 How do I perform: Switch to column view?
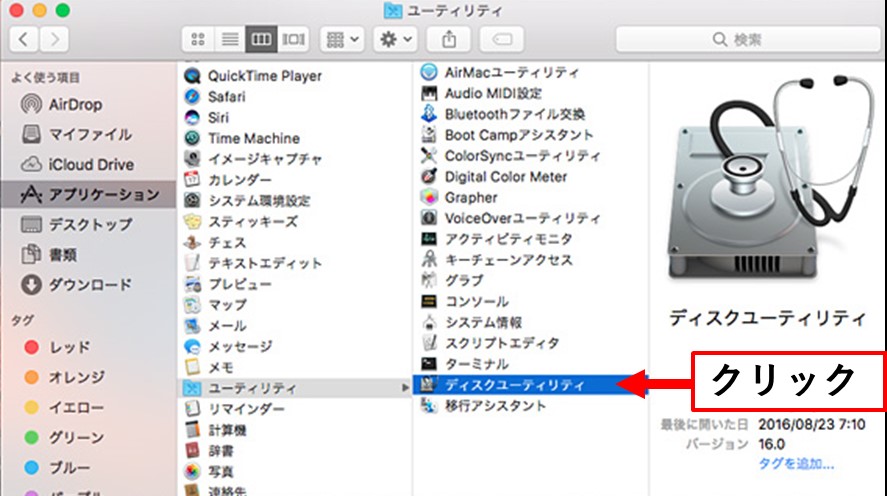point(261,40)
